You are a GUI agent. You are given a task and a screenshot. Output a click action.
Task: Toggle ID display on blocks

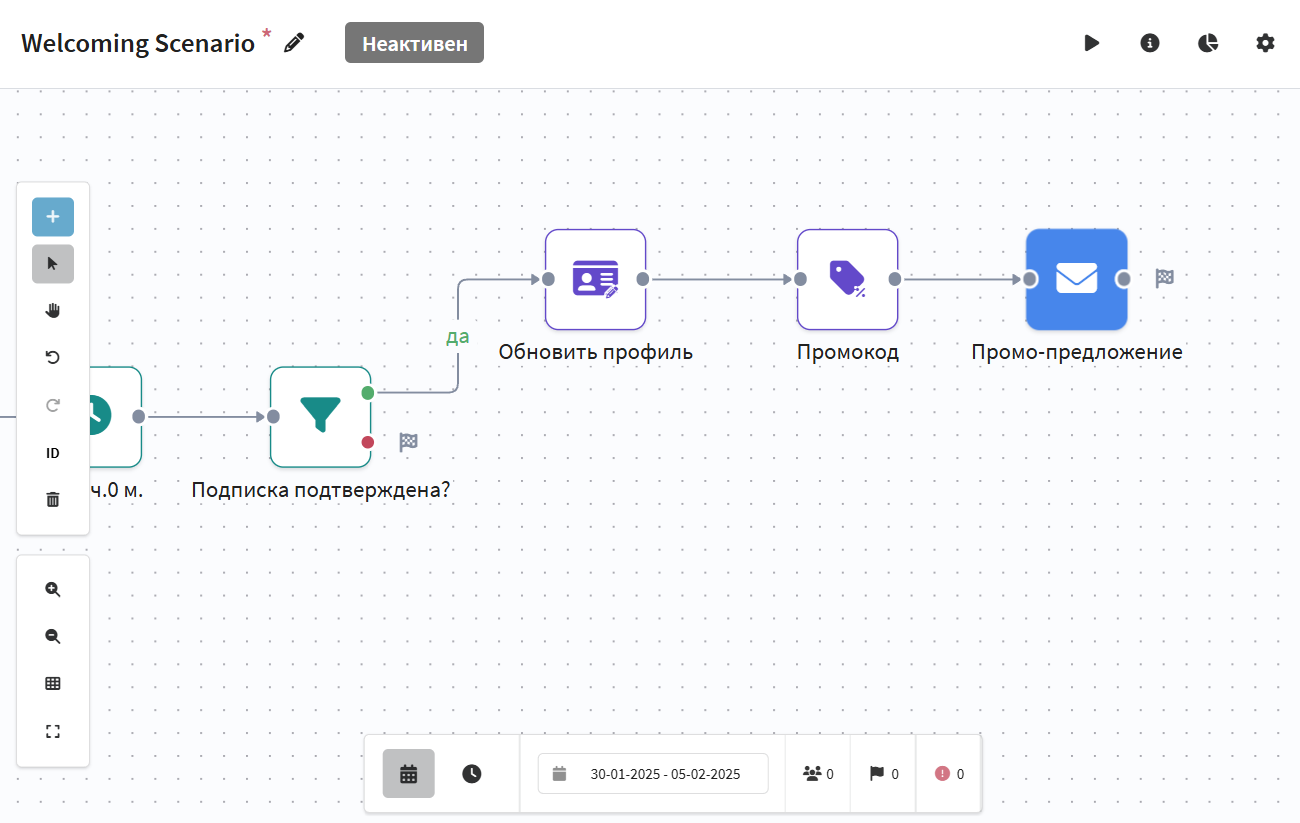click(x=53, y=453)
